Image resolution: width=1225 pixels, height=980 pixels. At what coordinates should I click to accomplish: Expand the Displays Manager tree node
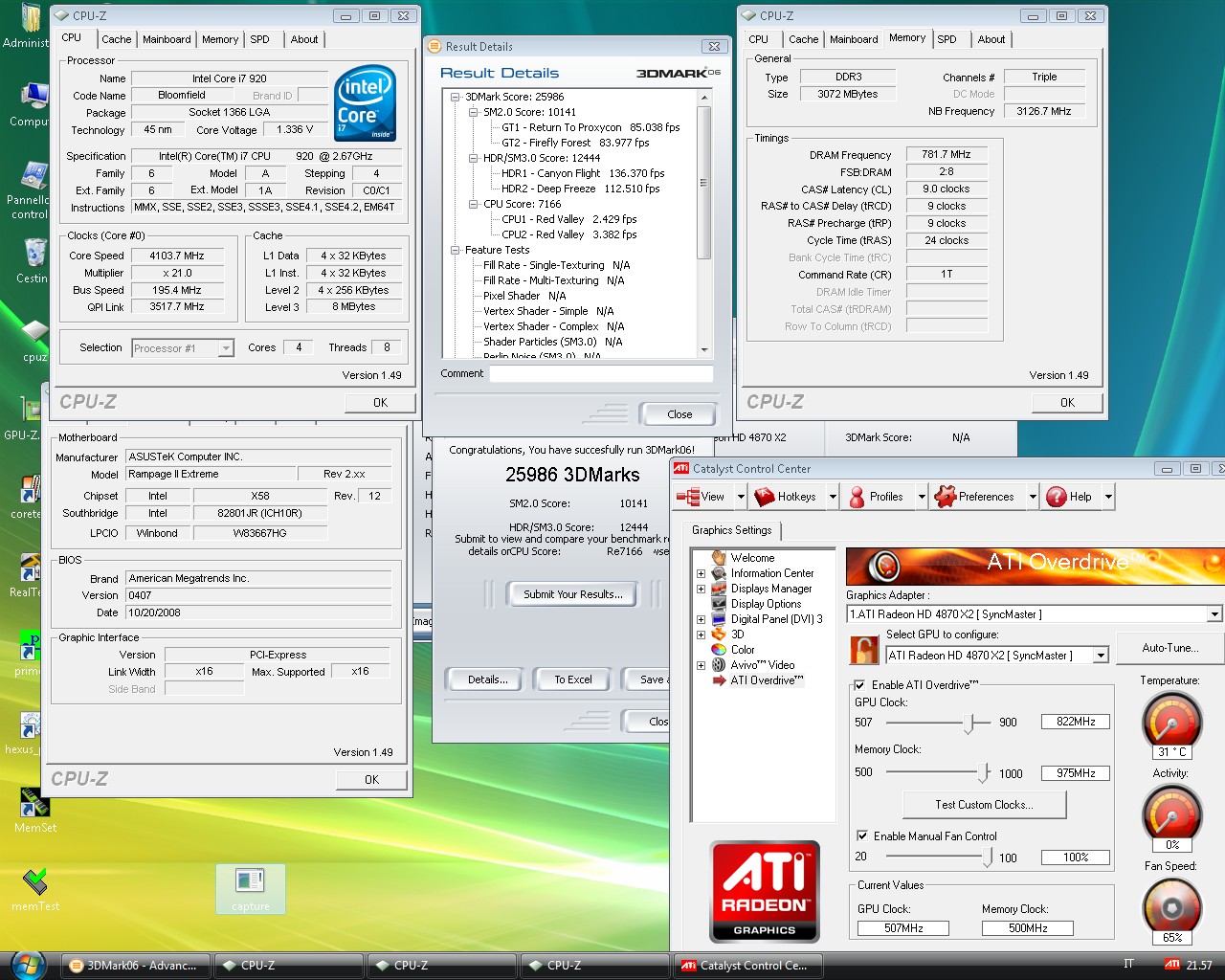[701, 589]
